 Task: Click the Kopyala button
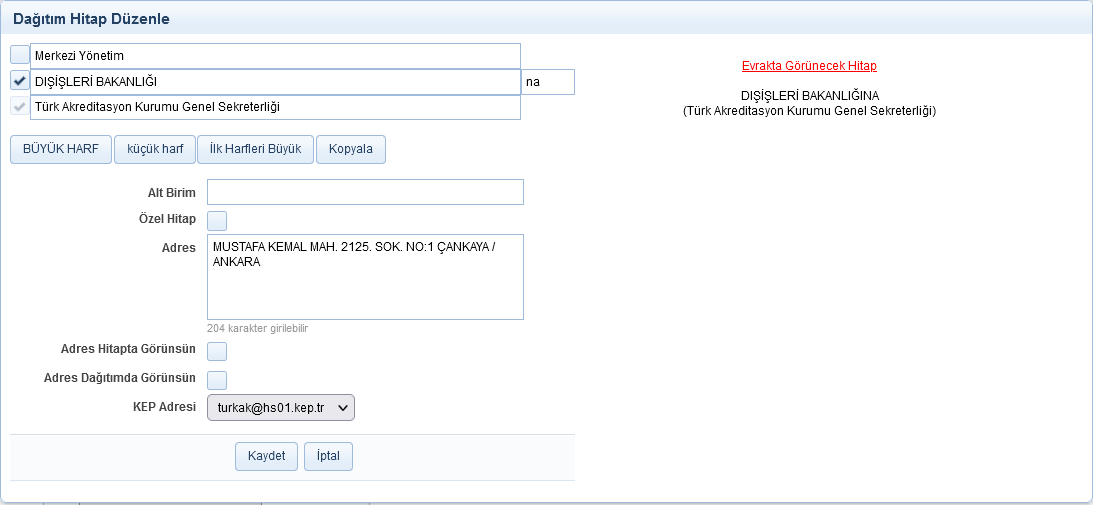[350, 149]
